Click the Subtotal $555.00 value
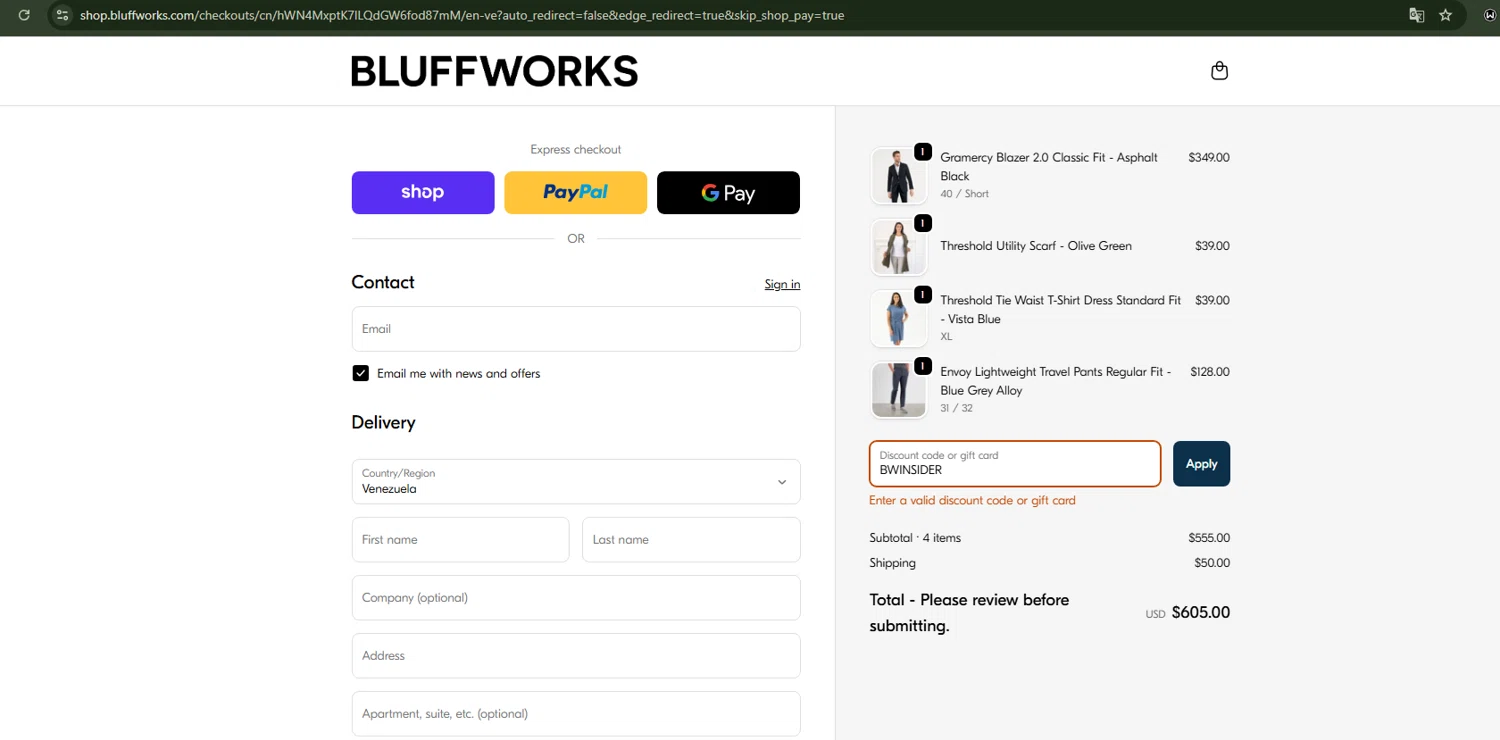 pos(1209,538)
